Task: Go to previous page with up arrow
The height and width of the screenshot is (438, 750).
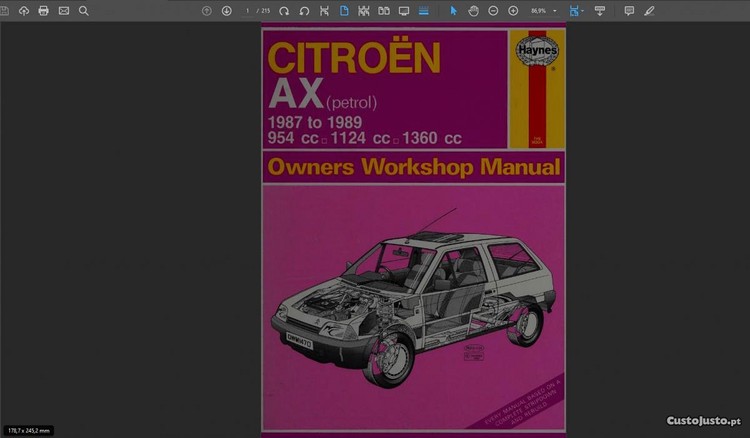Action: [x=207, y=10]
